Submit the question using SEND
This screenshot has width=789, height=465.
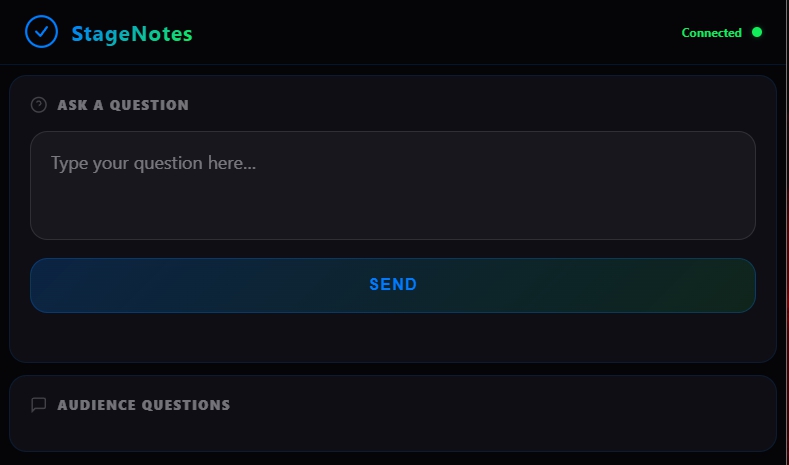point(392,285)
